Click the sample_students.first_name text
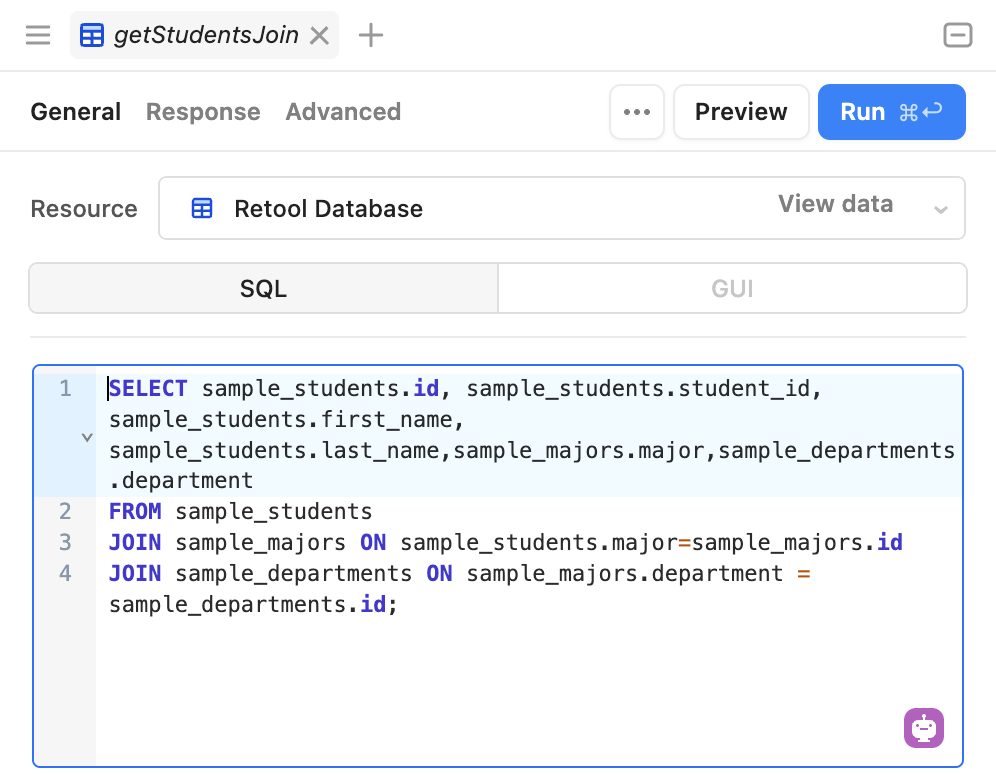This screenshot has height=774, width=996. 281,420
